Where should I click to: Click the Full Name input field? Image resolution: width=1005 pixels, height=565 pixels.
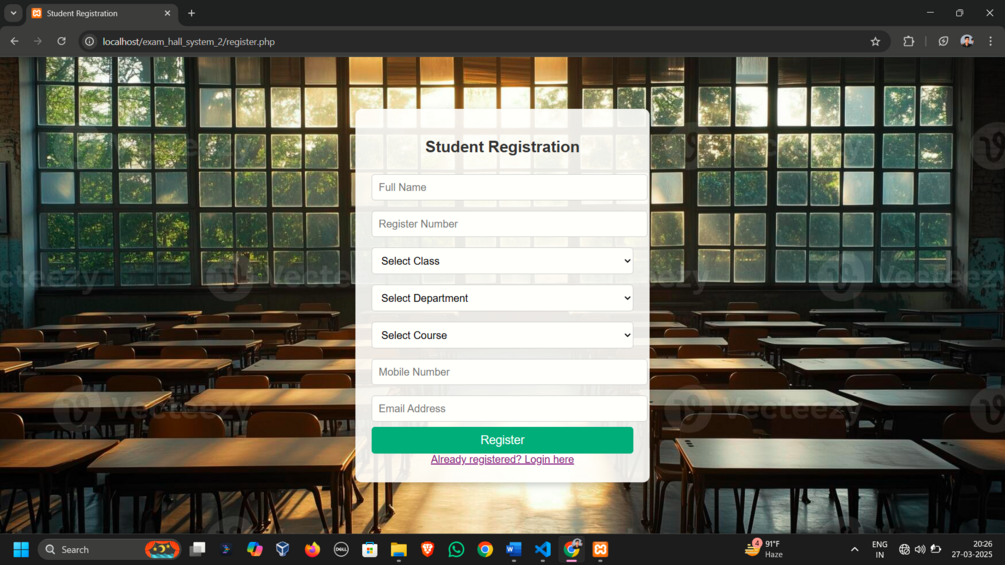coord(509,187)
